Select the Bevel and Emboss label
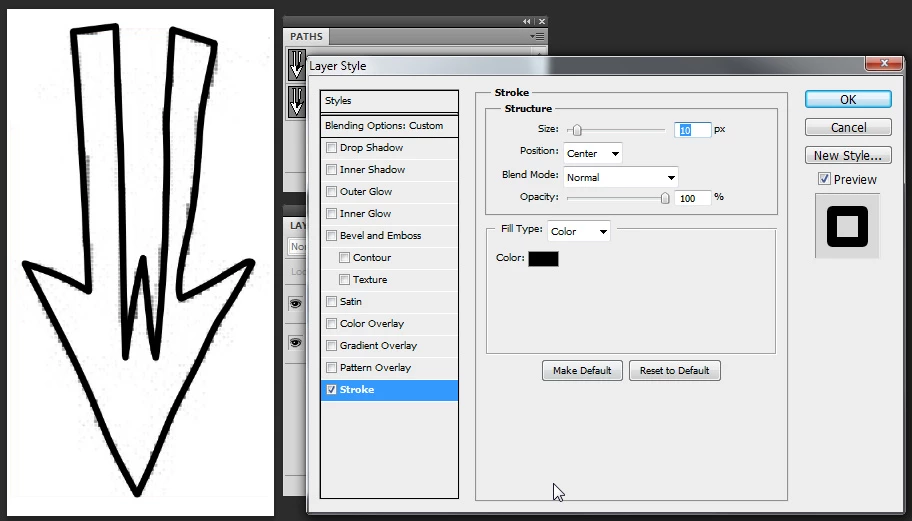Viewport: 912px width, 521px height. tap(380, 235)
